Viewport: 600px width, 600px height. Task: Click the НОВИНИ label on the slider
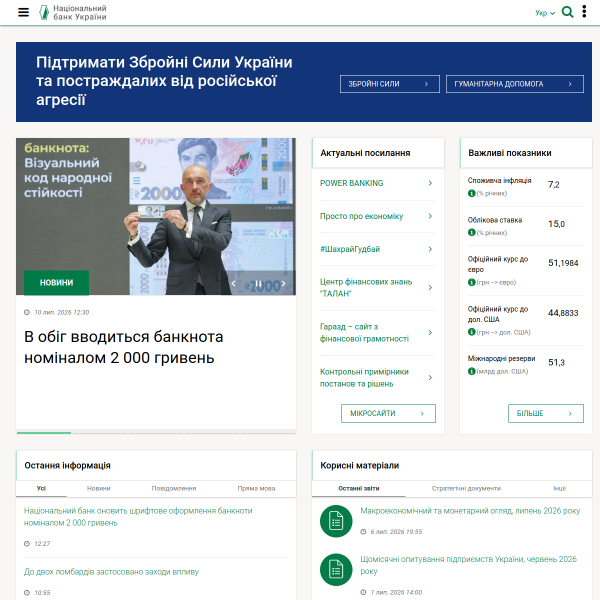(56, 282)
